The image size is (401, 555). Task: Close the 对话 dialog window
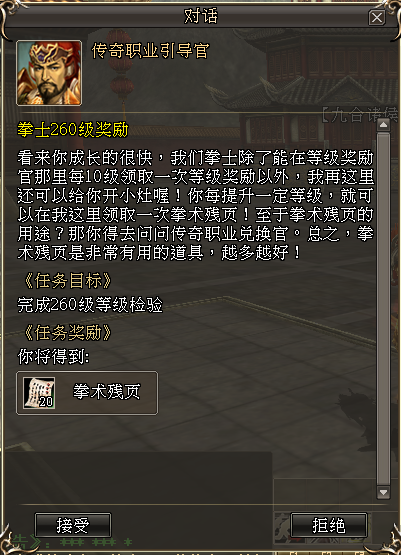(x=377, y=17)
